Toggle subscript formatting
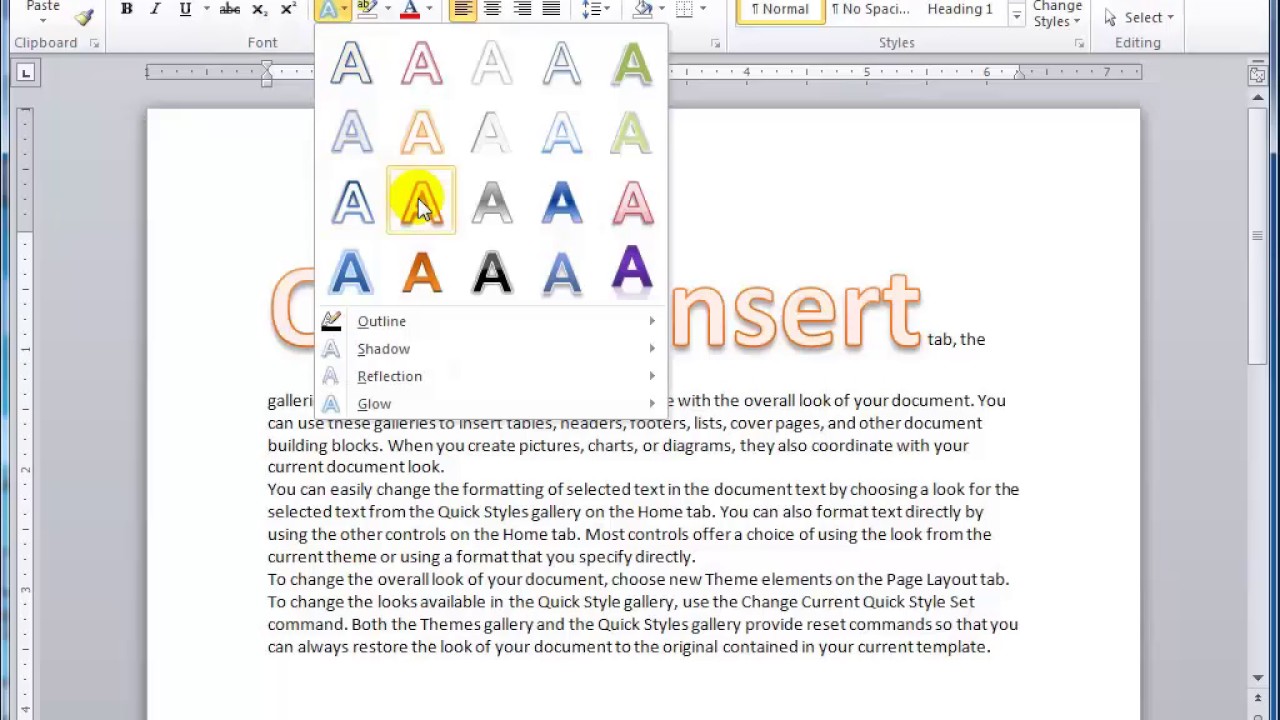This screenshot has height=720, width=1280. tap(259, 9)
